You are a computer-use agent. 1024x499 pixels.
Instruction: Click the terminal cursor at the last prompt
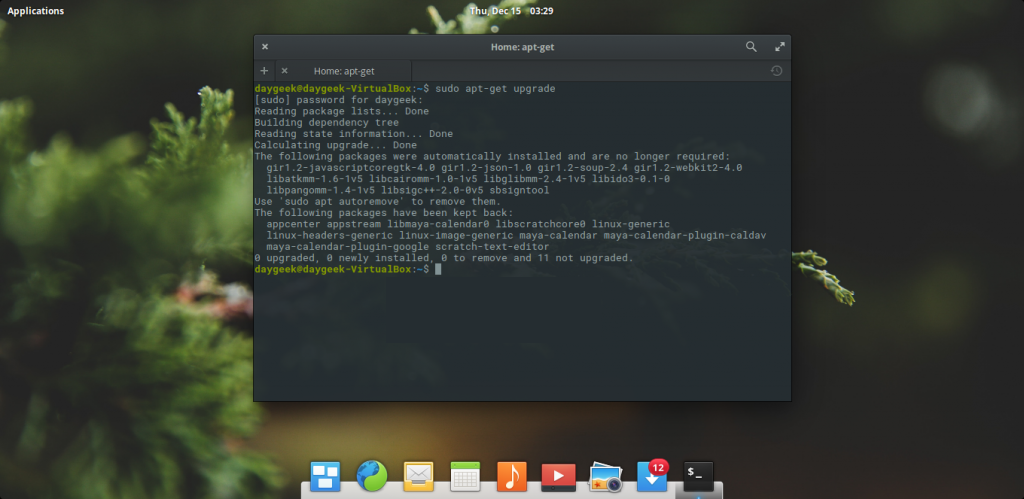pyautogui.click(x=438, y=269)
